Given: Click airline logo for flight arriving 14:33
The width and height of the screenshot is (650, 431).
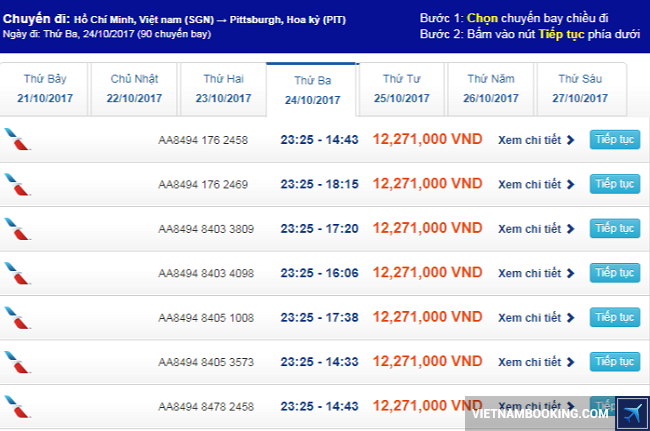Looking at the screenshot, I should [x=16, y=361].
